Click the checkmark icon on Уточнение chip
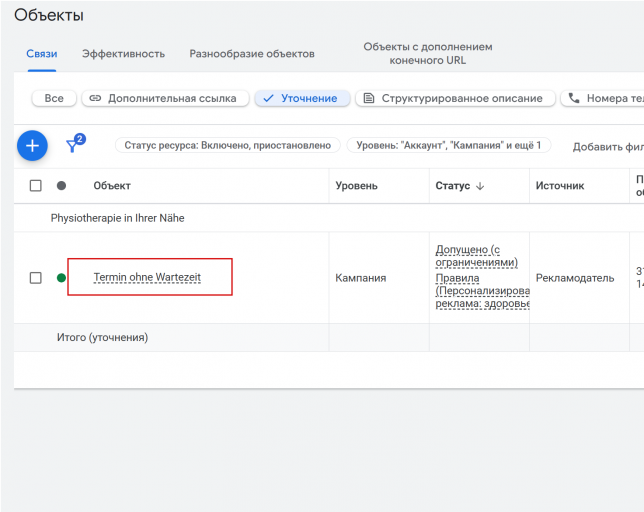This screenshot has height=512, width=644. point(268,99)
